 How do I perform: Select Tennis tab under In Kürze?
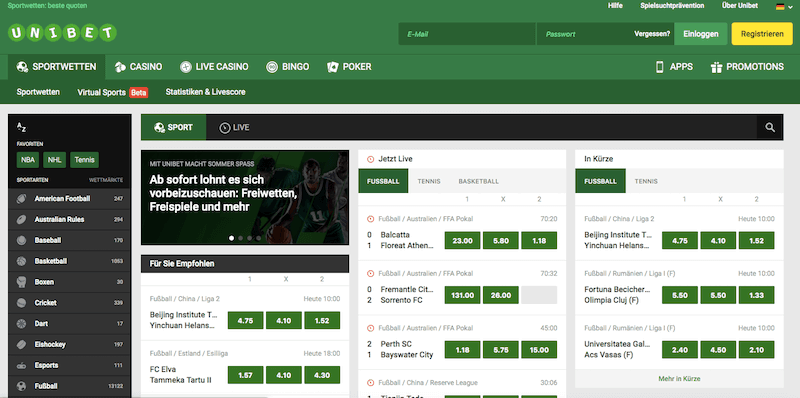pos(646,181)
